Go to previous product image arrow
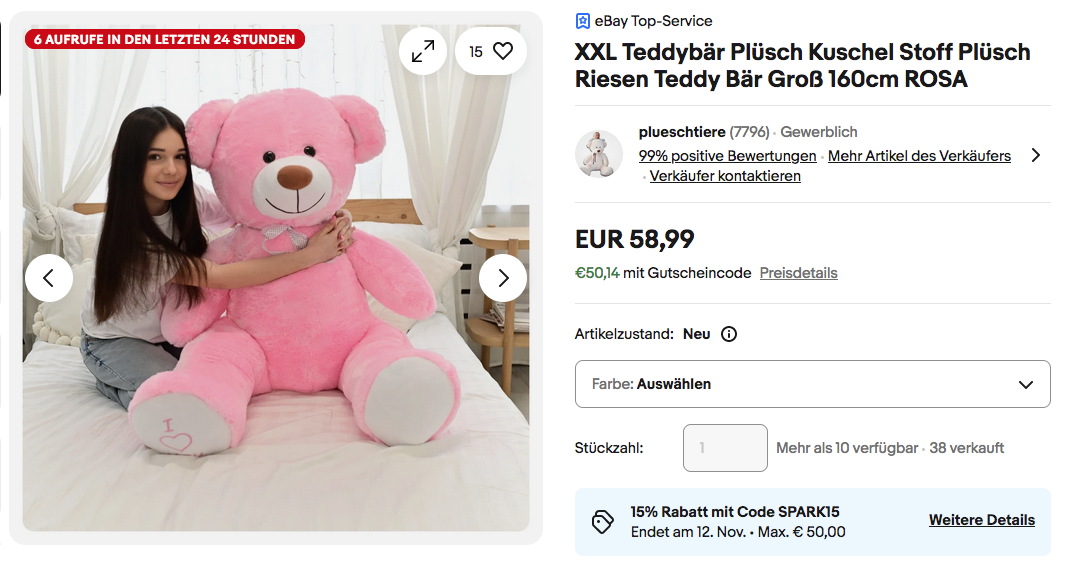The image size is (1071, 562). click(49, 278)
